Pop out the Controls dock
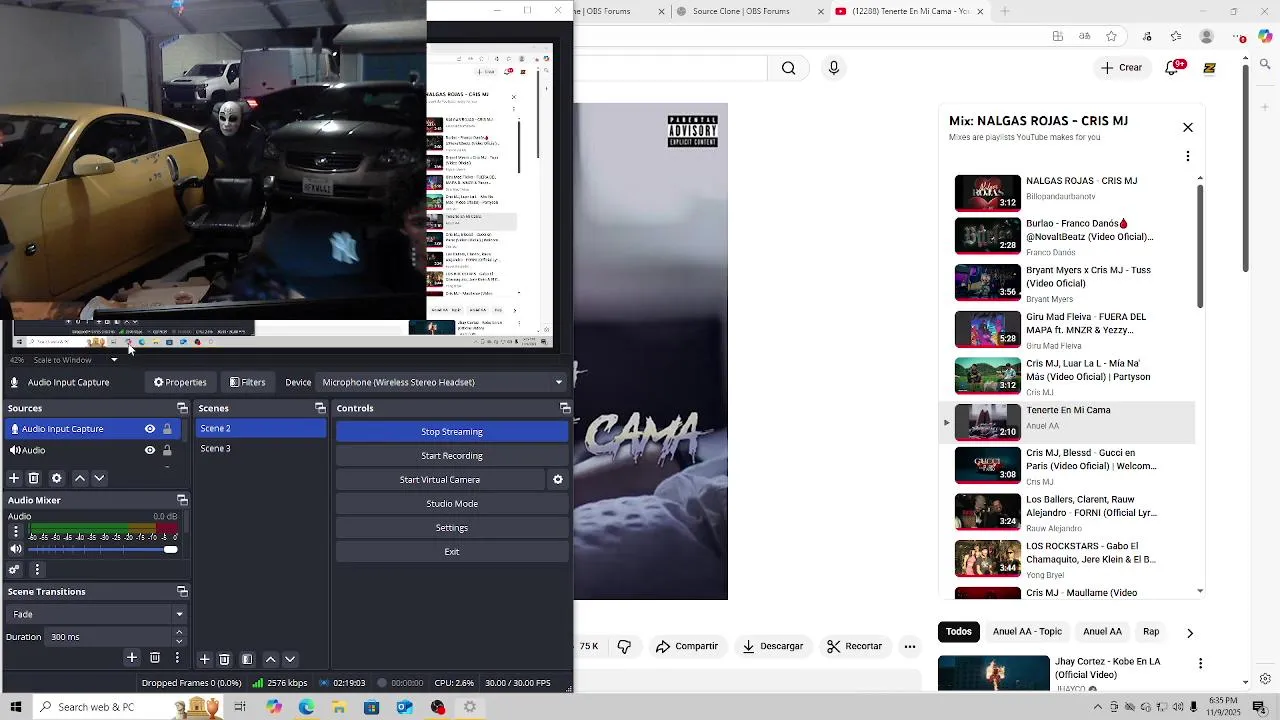Image resolution: width=1280 pixels, height=720 pixels. pyautogui.click(x=565, y=408)
